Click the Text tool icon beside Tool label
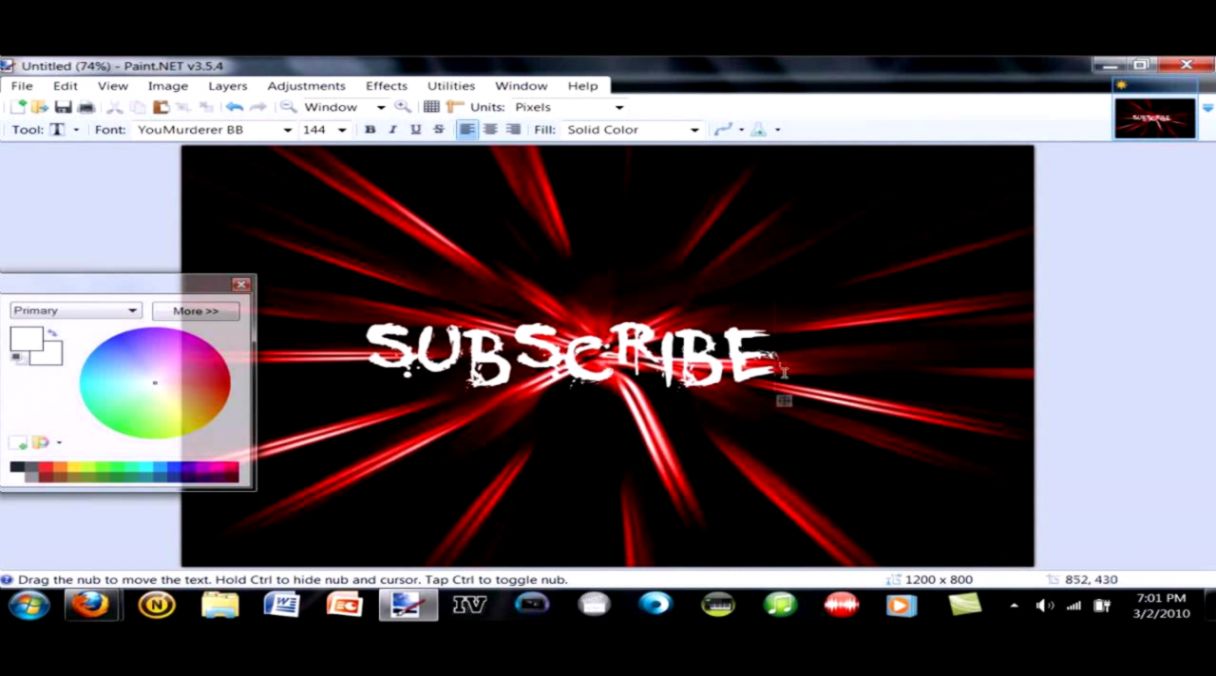This screenshot has height=676, width=1216. coord(58,130)
